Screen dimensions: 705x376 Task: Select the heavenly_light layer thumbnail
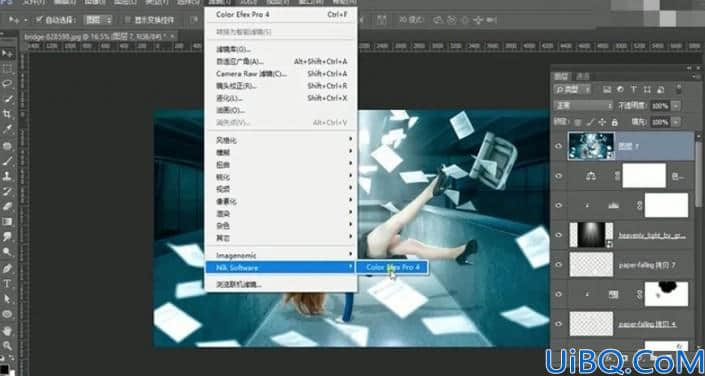591,235
